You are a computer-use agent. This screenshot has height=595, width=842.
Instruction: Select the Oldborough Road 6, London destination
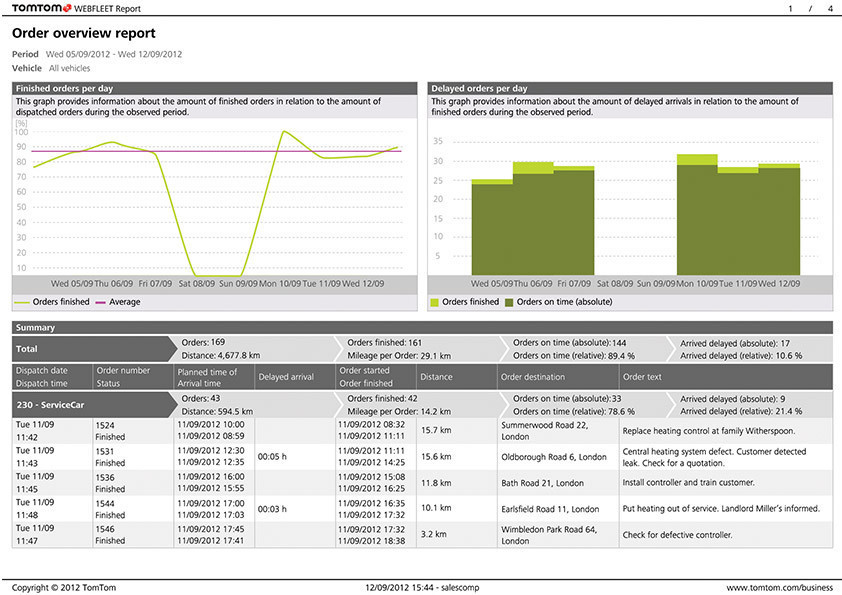(x=553, y=456)
